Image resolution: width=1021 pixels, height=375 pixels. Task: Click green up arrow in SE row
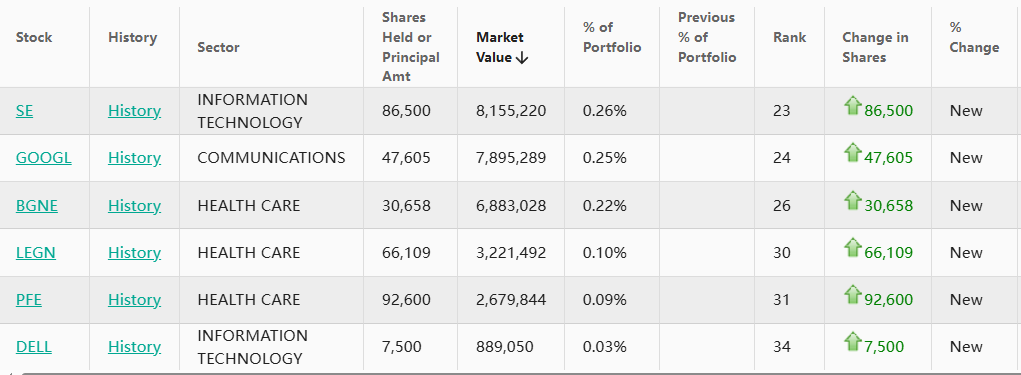point(853,105)
